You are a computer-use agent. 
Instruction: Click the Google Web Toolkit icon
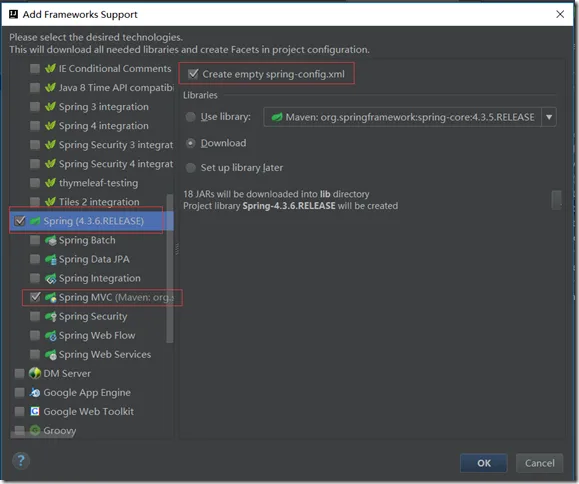pyautogui.click(x=35, y=411)
